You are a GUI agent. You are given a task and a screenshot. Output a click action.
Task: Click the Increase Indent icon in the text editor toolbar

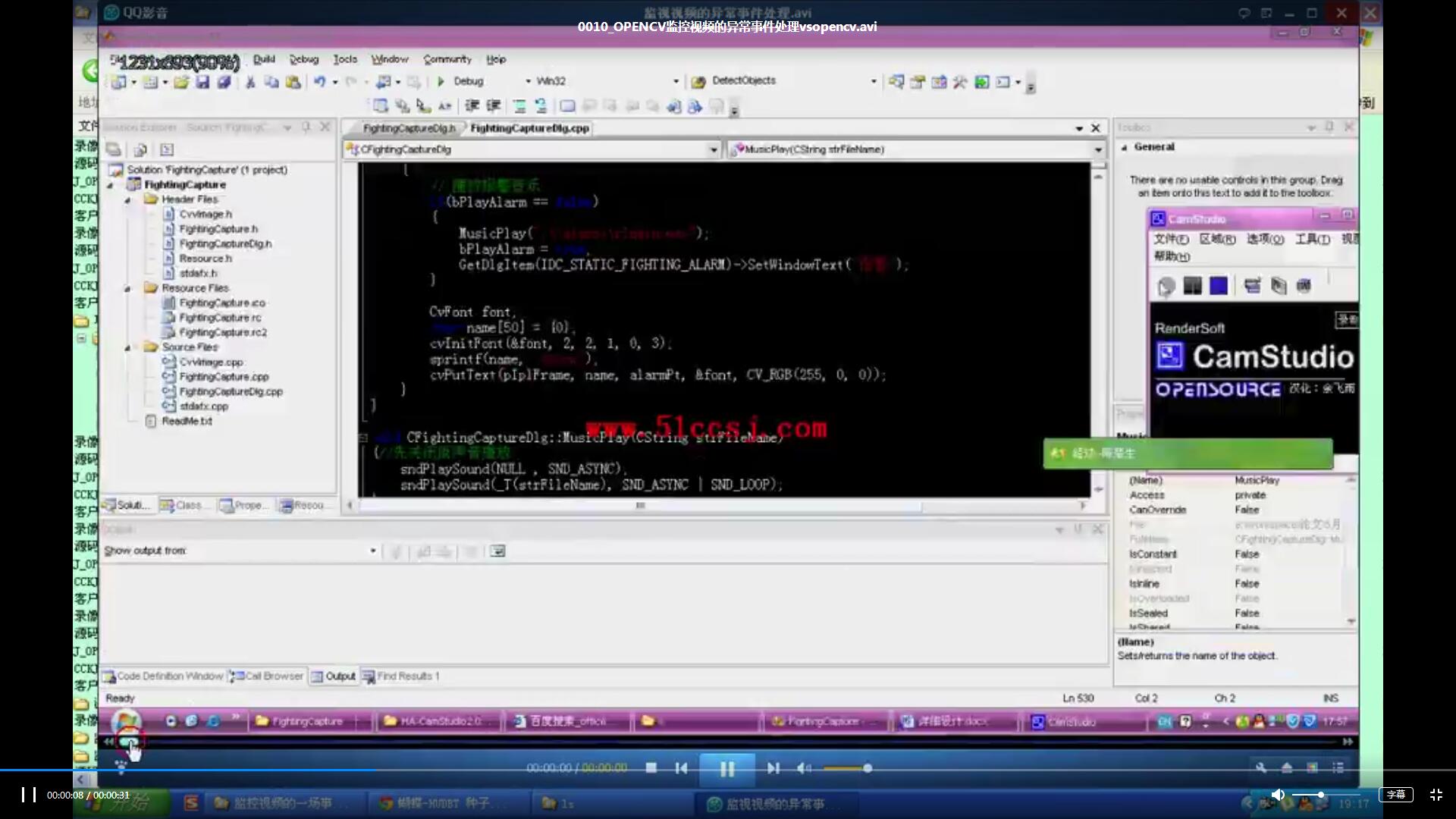coord(494,106)
